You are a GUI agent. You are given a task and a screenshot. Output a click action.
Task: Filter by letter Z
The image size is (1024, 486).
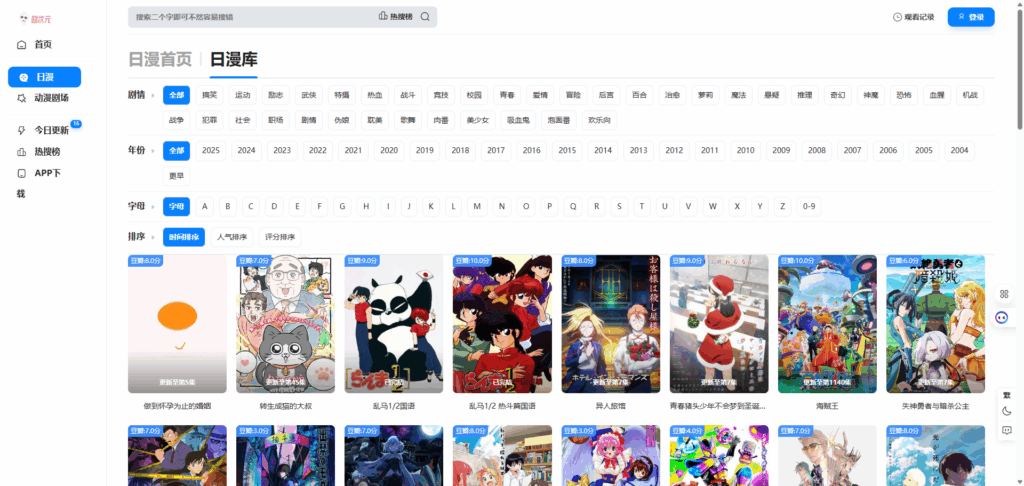click(x=782, y=206)
